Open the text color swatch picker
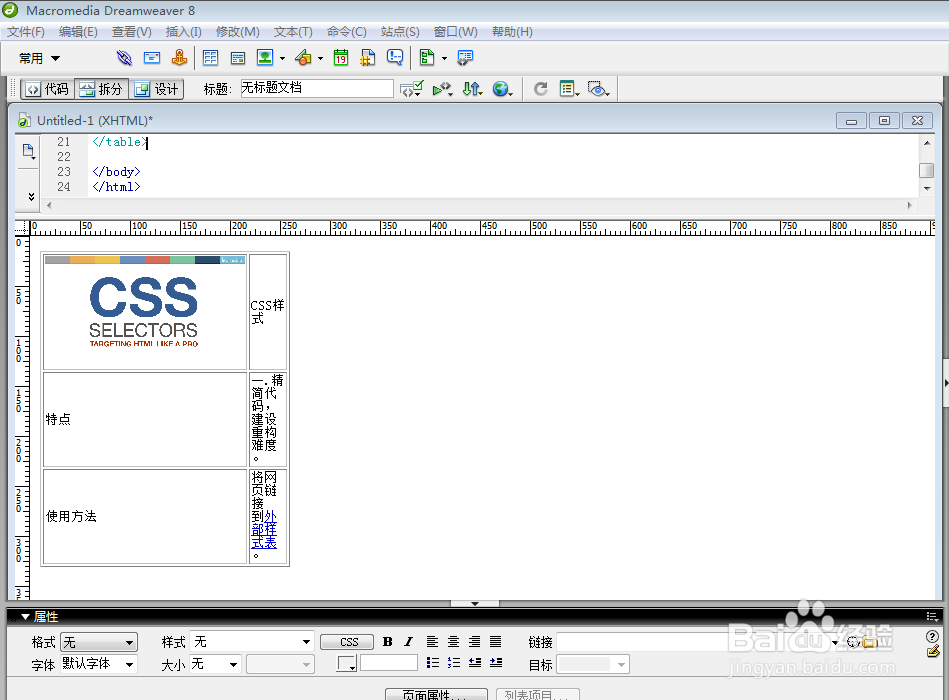The image size is (949, 700). click(x=347, y=663)
